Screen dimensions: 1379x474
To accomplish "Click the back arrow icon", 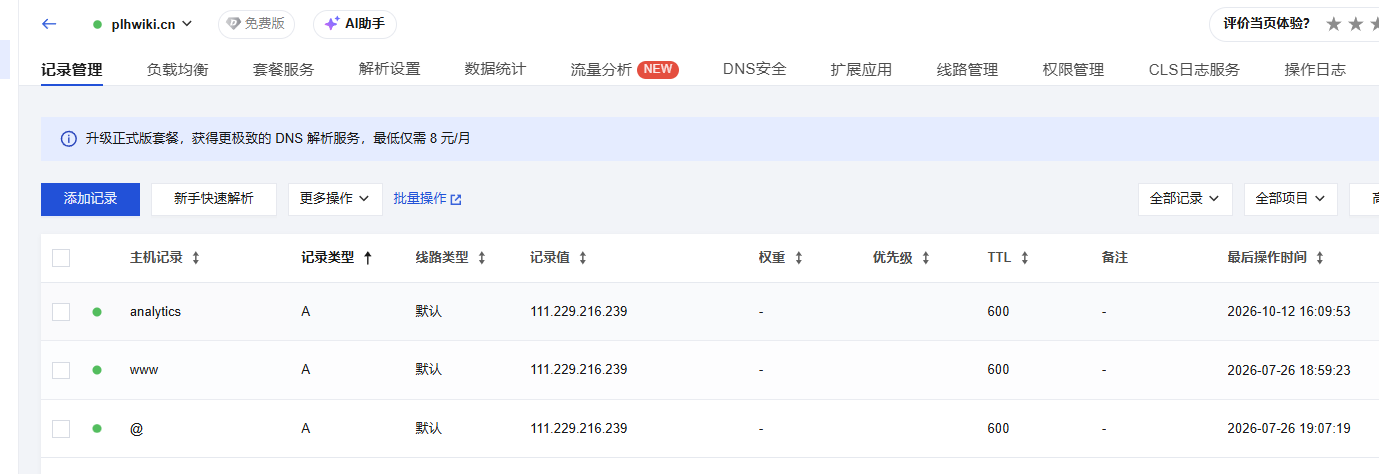I will [49, 23].
